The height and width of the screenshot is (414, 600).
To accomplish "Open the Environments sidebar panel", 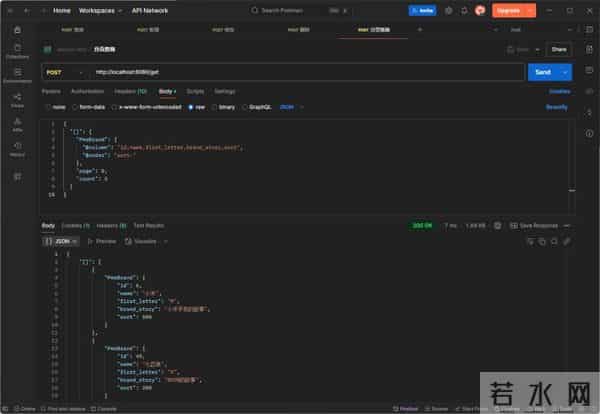I will tap(17, 75).
